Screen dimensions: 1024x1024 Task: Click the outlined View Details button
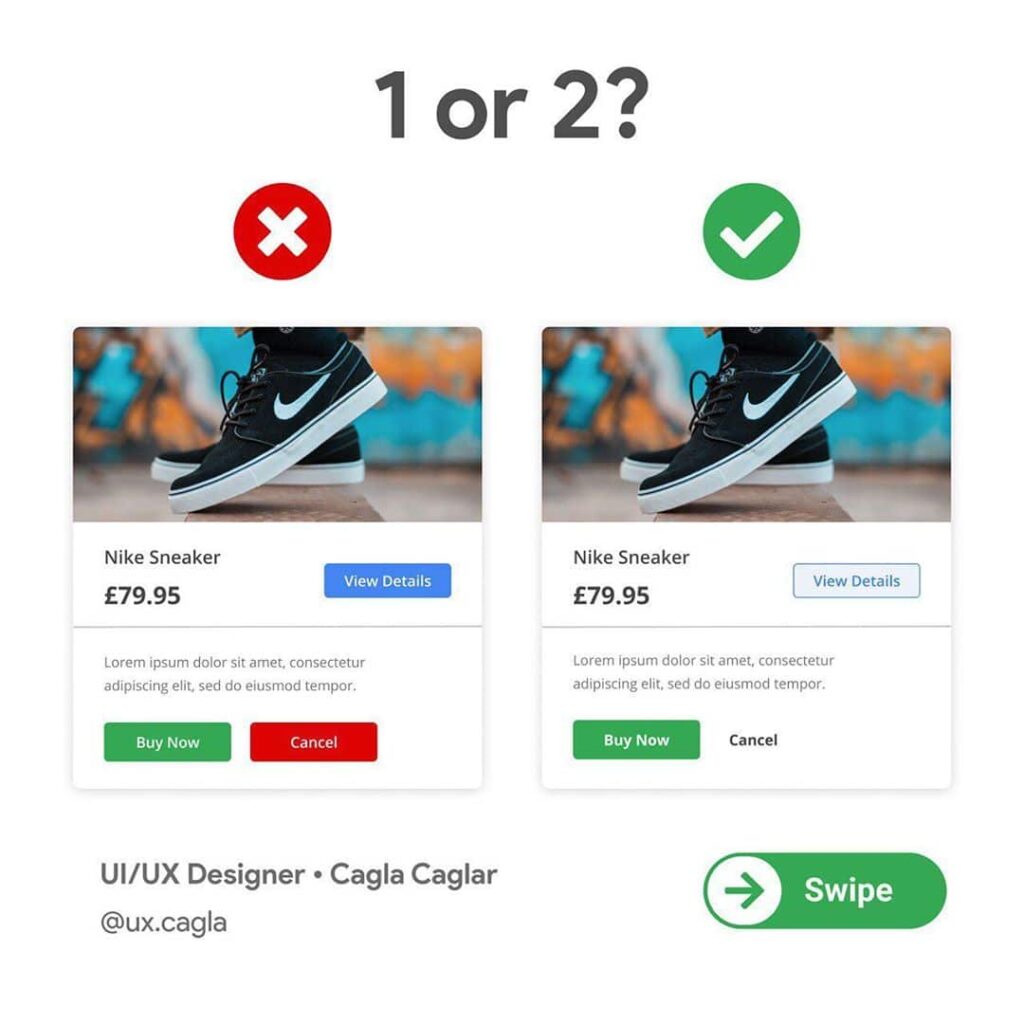point(856,581)
